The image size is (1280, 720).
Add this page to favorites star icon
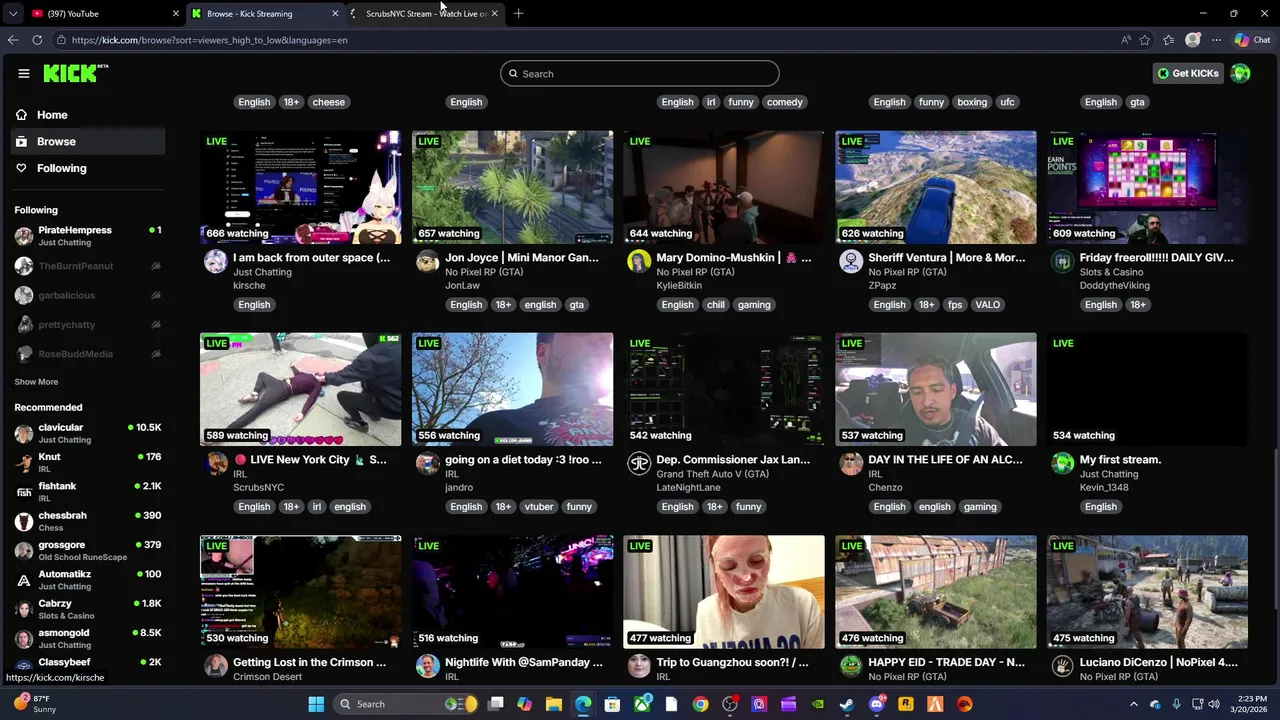pyautogui.click(x=1145, y=40)
